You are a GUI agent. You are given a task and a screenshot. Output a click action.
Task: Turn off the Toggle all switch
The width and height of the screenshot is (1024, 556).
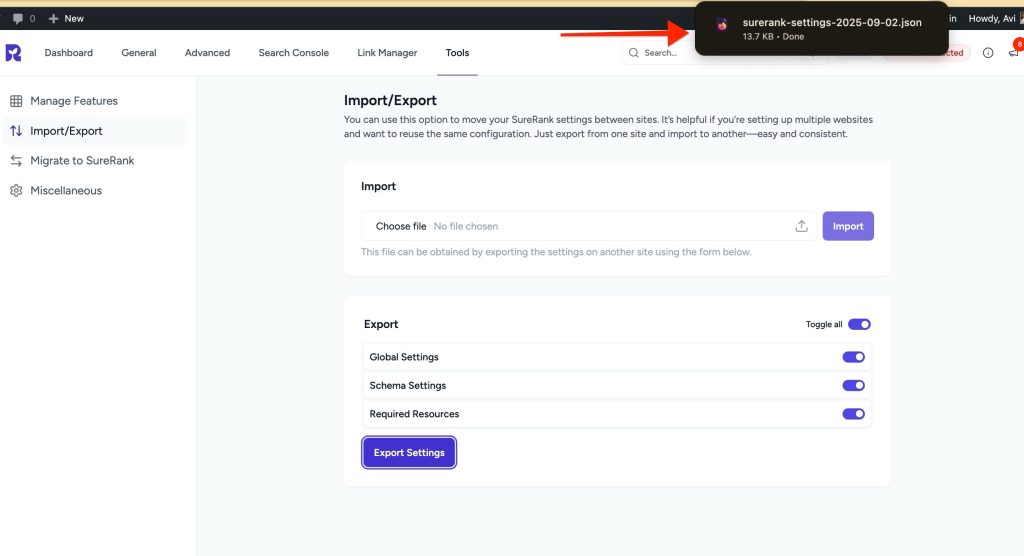[859, 325]
